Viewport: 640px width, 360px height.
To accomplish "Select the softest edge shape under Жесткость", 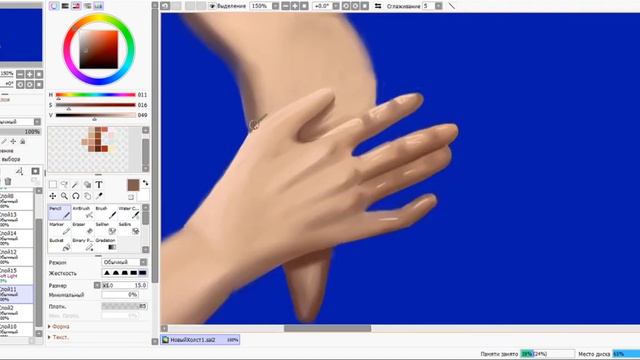I will (x=107, y=273).
